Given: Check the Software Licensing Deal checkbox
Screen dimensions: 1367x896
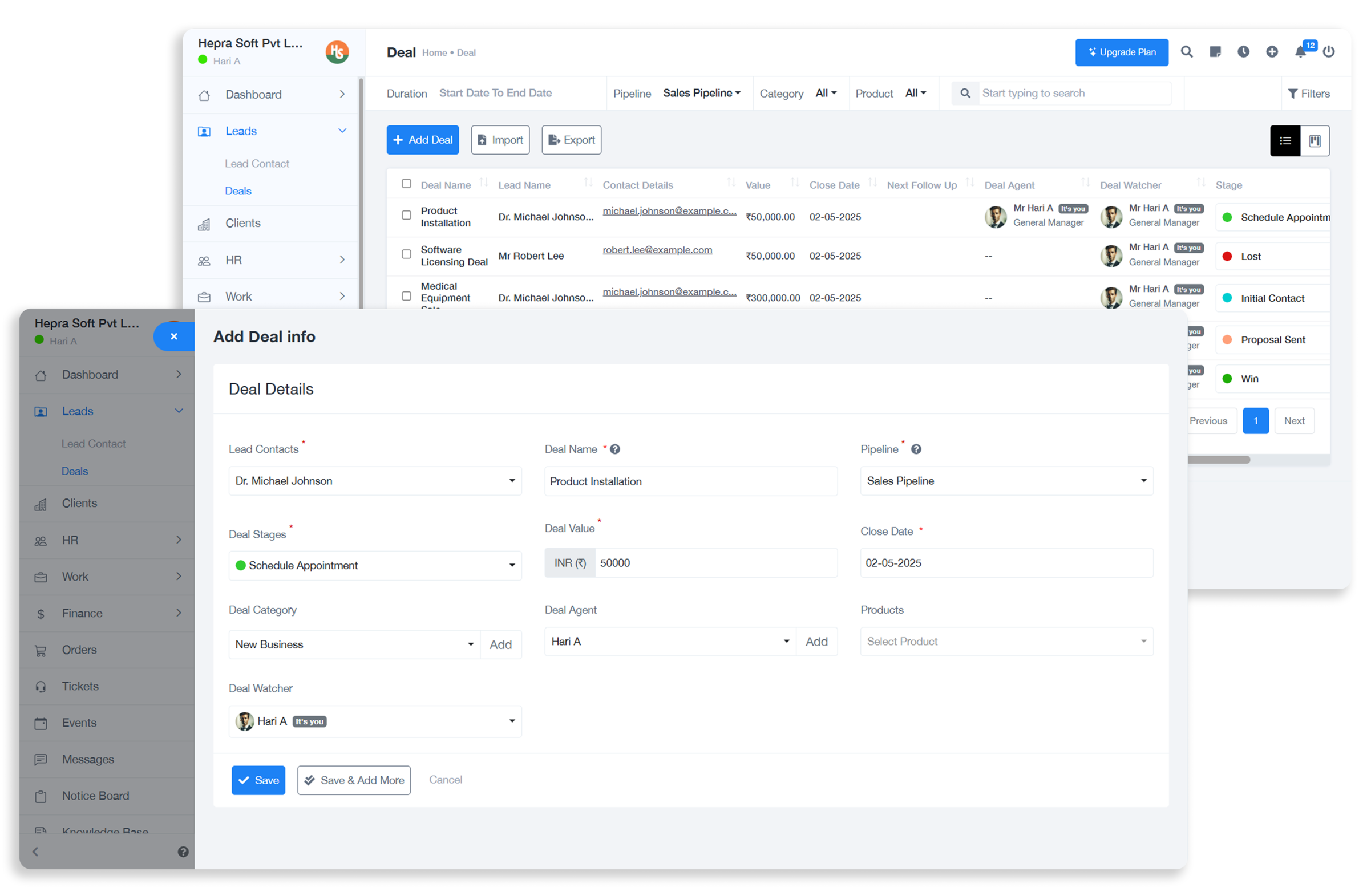Looking at the screenshot, I should (406, 254).
